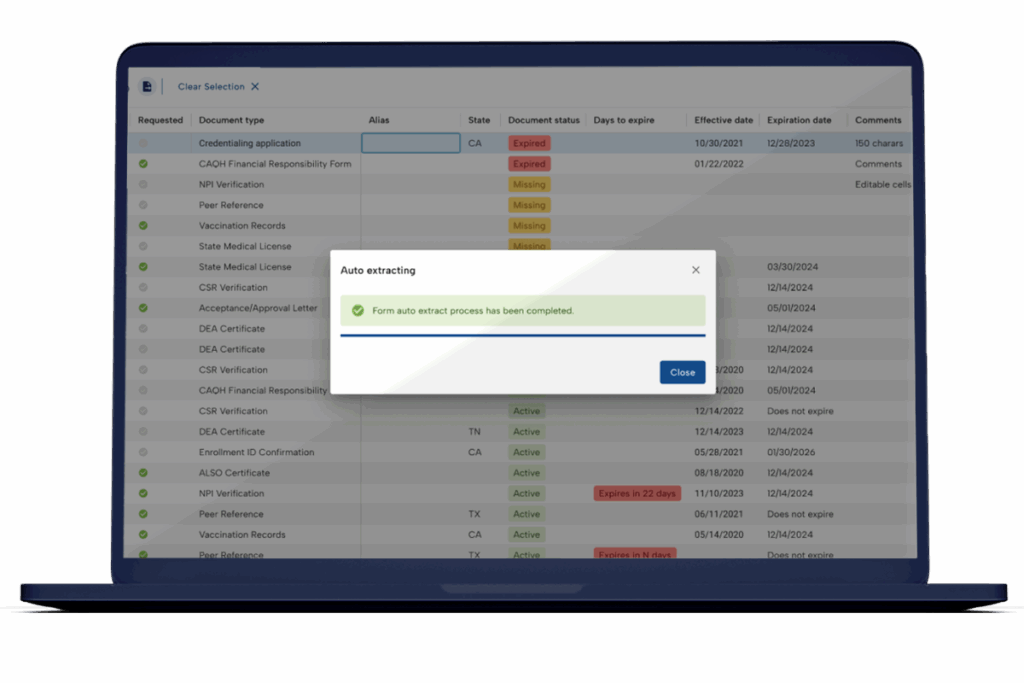The height and width of the screenshot is (683, 1024).
Task: Select Enrollment ID Confirmation row text
Action: point(256,452)
